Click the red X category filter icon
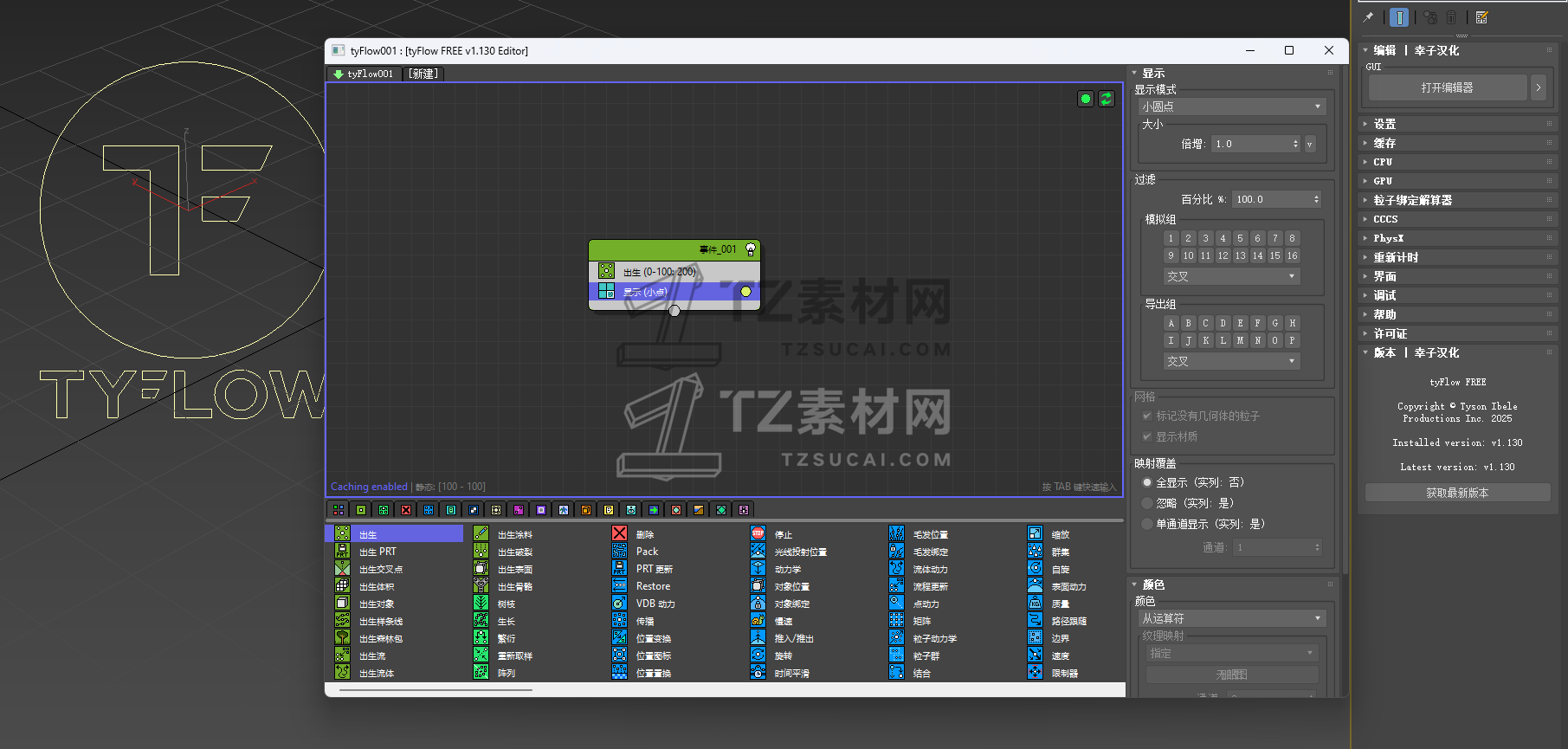The width and height of the screenshot is (1568, 749). (x=406, y=510)
